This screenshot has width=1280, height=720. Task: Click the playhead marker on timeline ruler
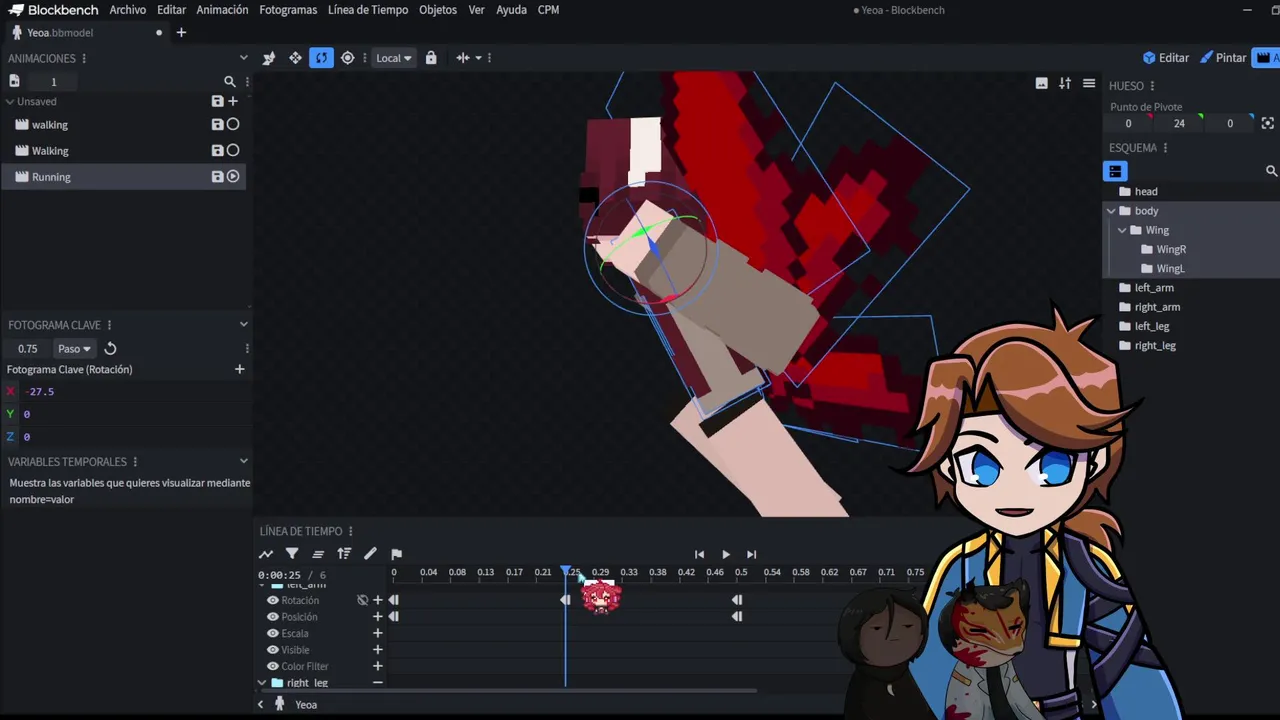(566, 572)
